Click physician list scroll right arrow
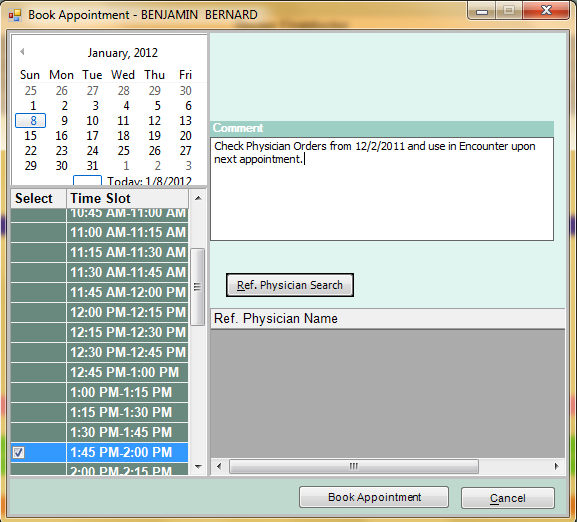The height and width of the screenshot is (522, 577). tap(556, 466)
